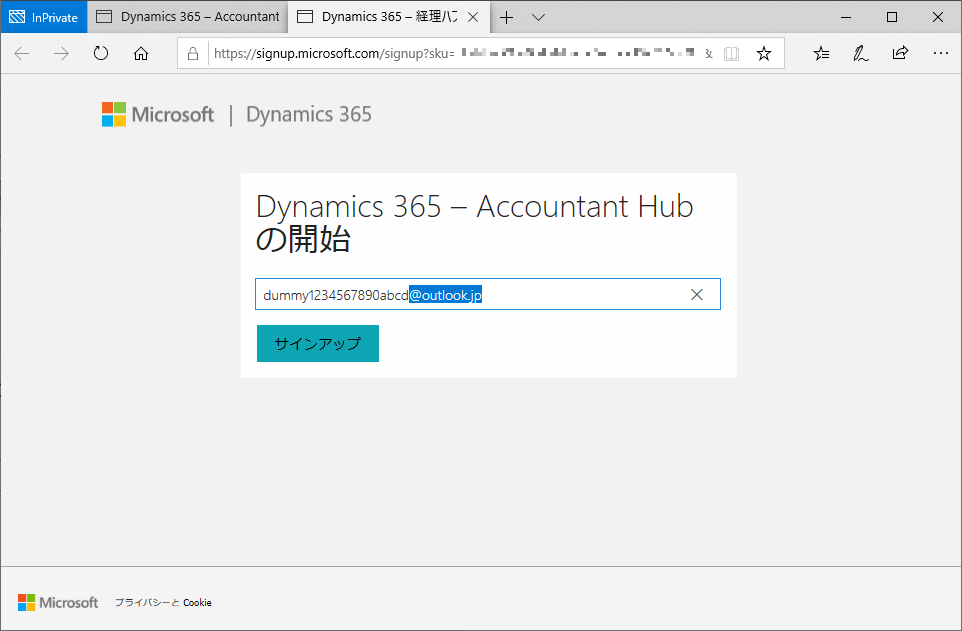Go back to the previous page

[x=22, y=53]
